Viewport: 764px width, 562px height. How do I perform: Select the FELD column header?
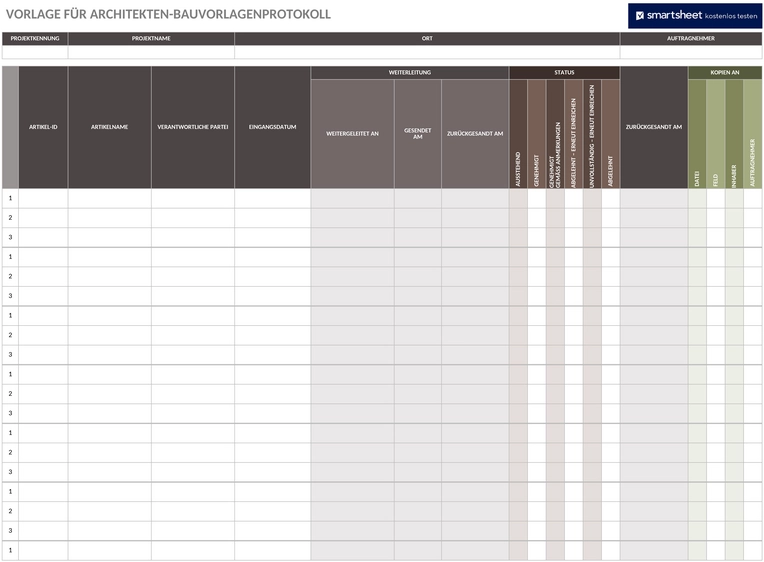pyautogui.click(x=716, y=134)
